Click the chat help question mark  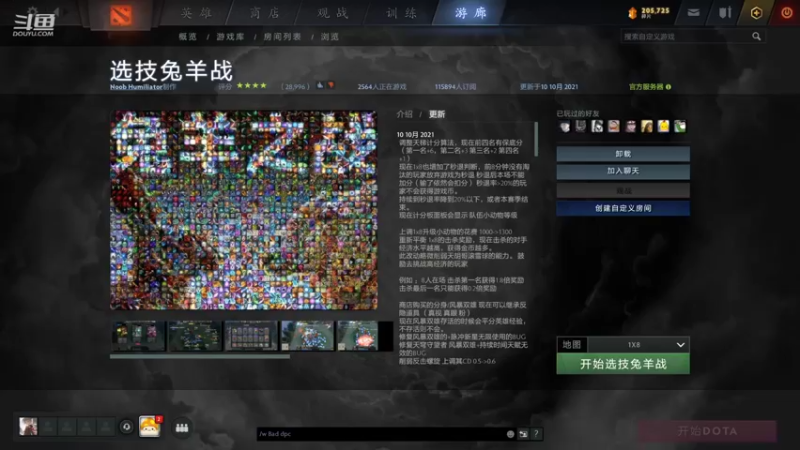pos(536,434)
